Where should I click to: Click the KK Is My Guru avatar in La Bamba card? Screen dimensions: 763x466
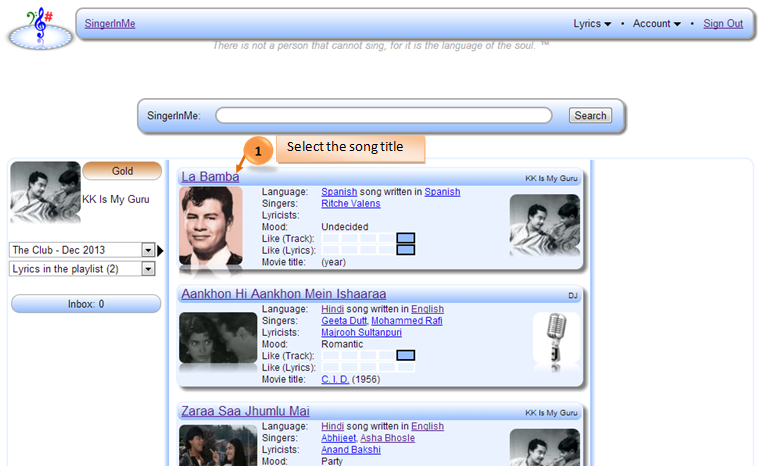click(x=545, y=225)
